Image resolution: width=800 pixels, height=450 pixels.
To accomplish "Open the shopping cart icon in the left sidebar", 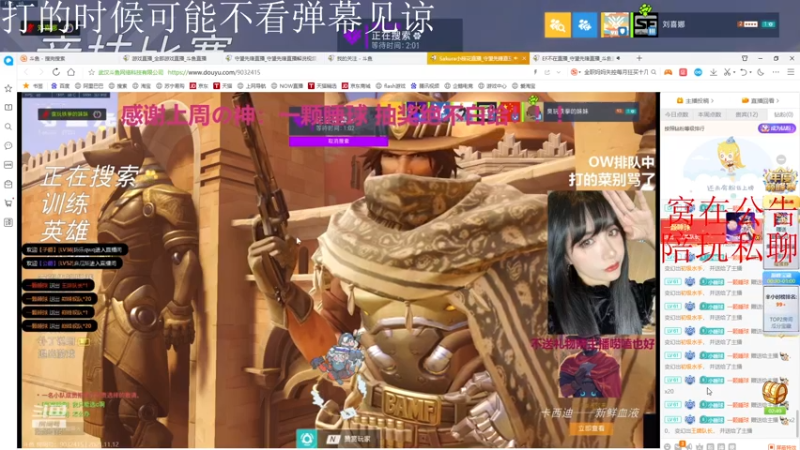I will coord(8,203).
